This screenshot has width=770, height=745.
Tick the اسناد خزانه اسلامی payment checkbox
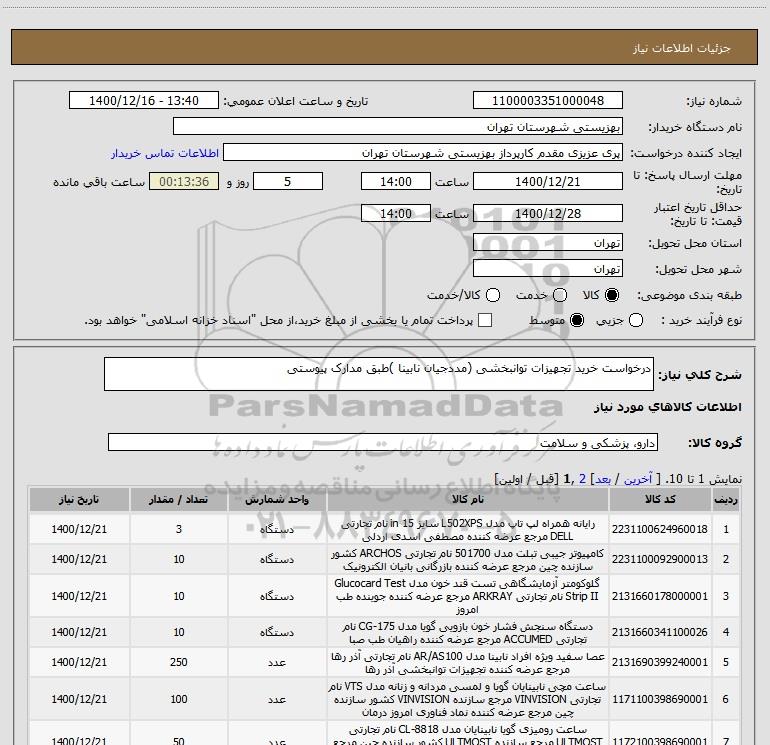click(485, 320)
